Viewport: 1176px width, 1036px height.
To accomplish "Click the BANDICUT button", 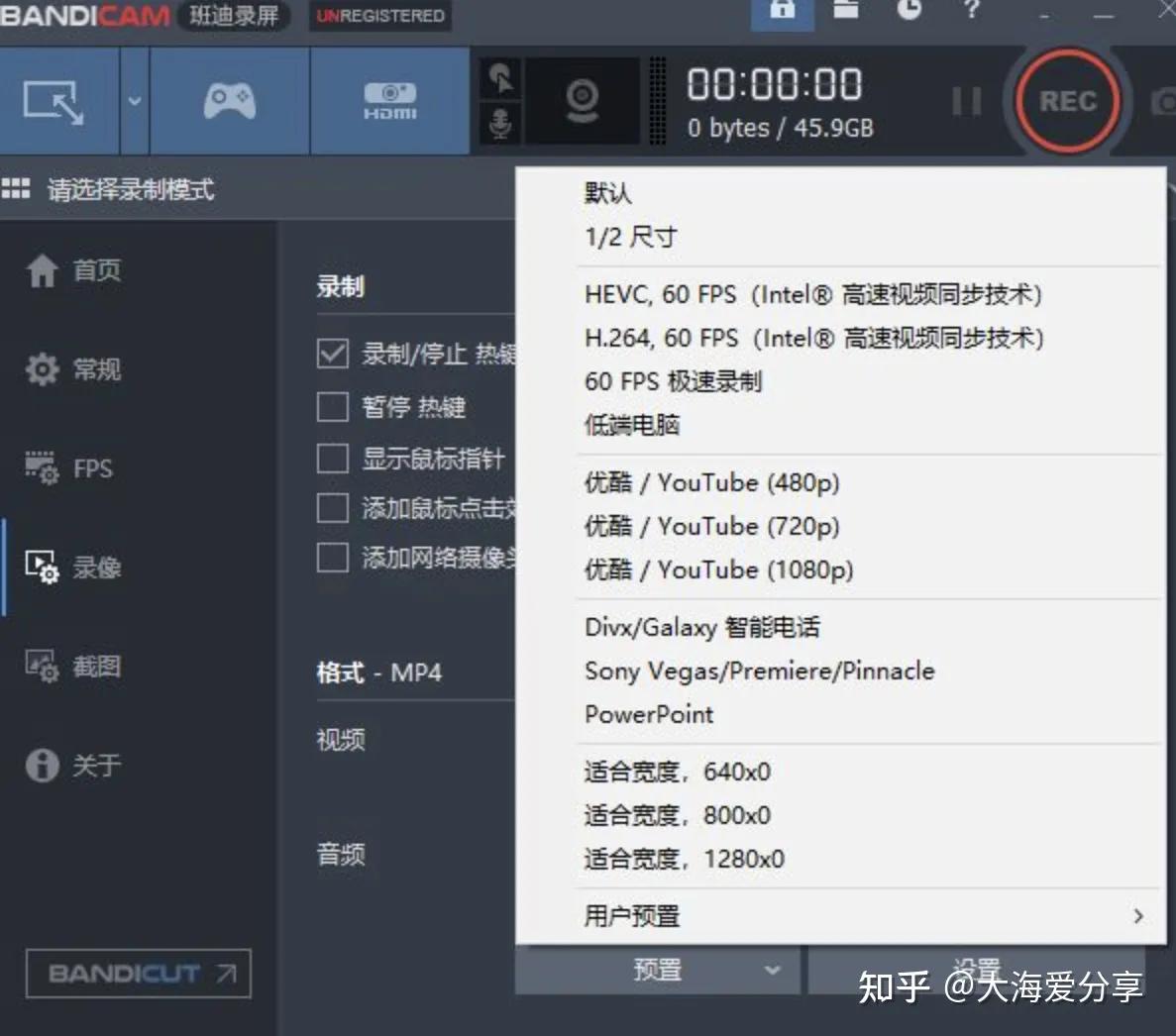I will point(137,973).
